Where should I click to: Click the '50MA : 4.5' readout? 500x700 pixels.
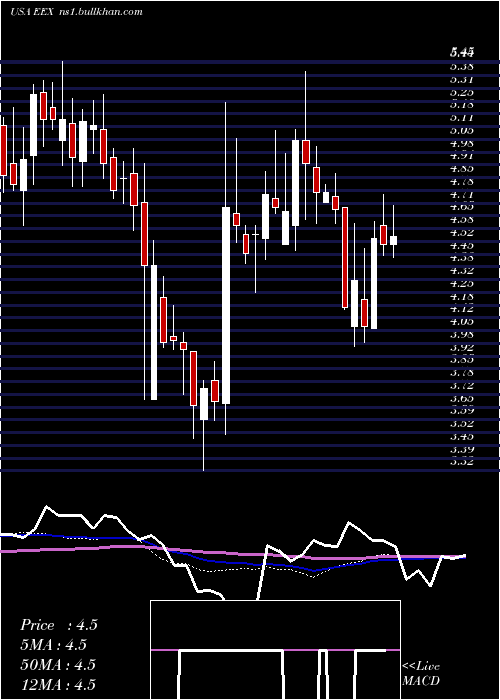click(58, 665)
